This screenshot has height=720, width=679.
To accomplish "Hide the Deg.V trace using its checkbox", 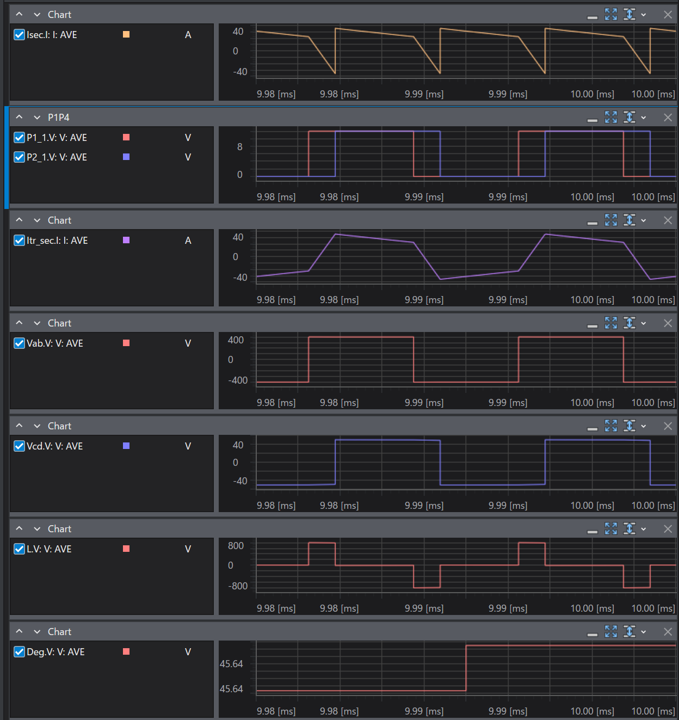I will (19, 652).
